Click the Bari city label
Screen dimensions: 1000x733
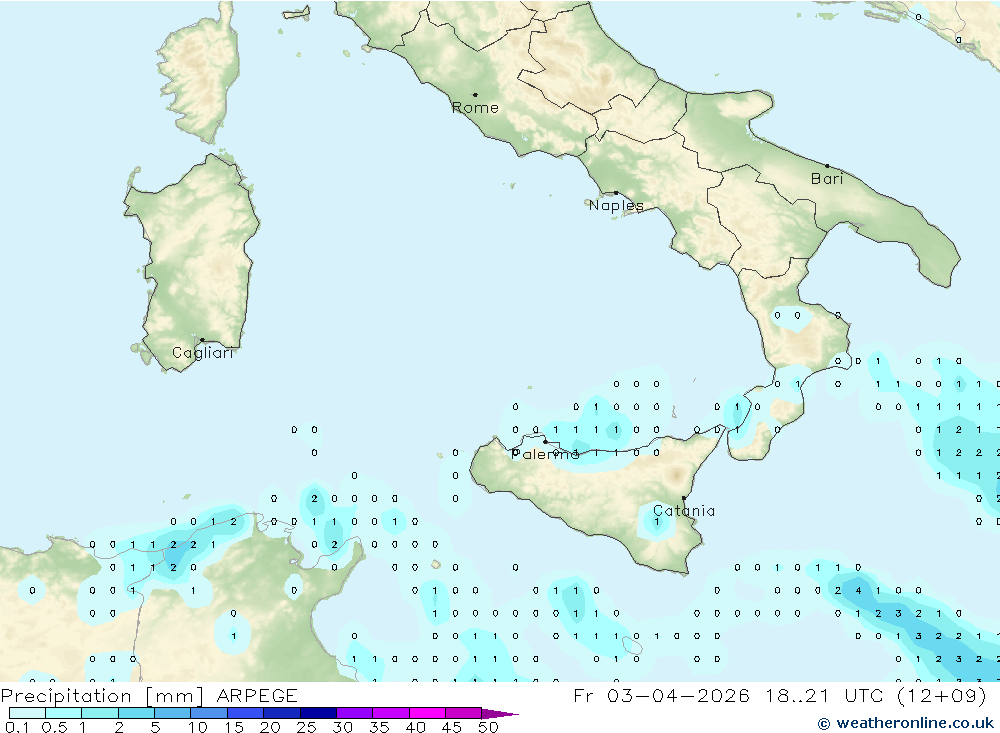[827, 179]
